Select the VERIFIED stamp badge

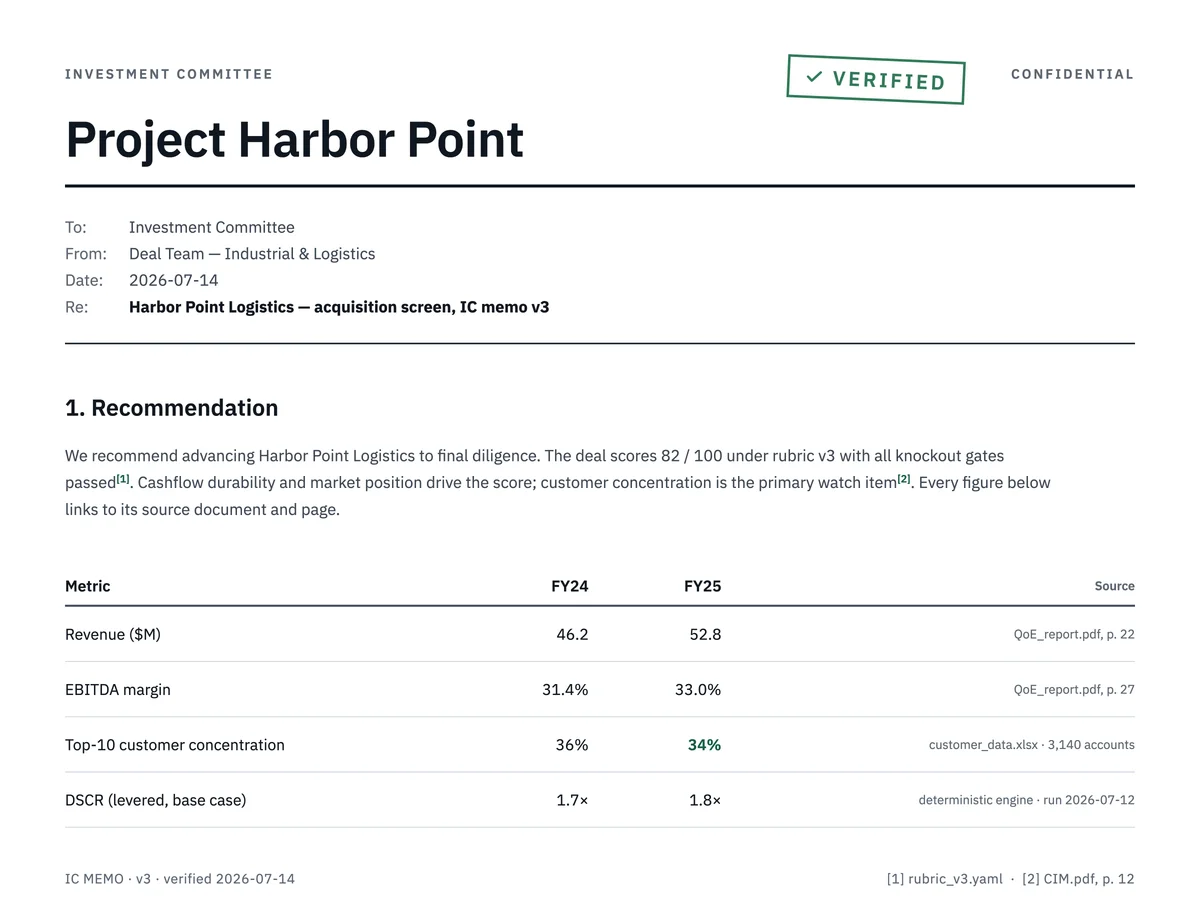876,79
